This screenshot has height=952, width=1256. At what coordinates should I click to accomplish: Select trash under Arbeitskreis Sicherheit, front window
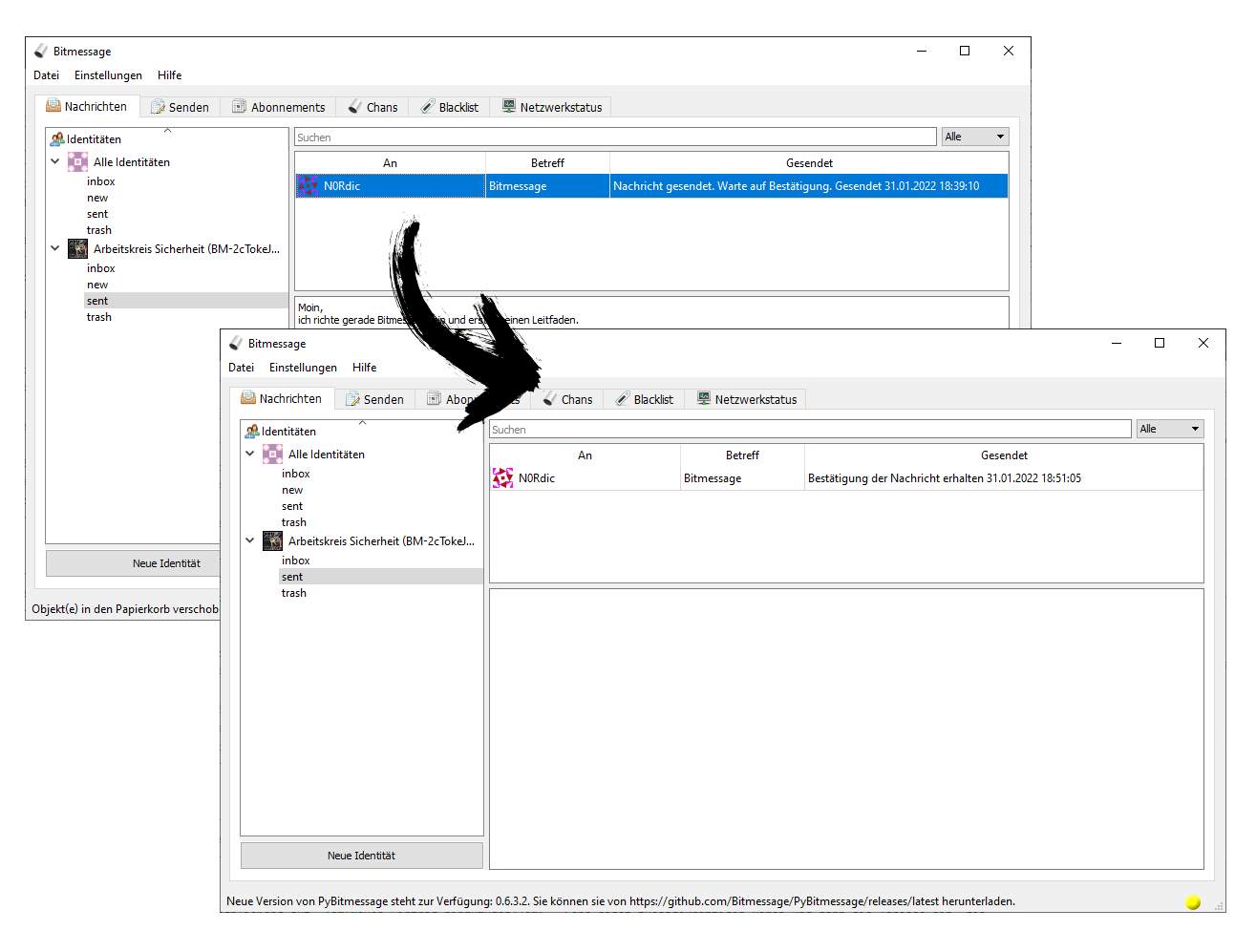click(294, 593)
